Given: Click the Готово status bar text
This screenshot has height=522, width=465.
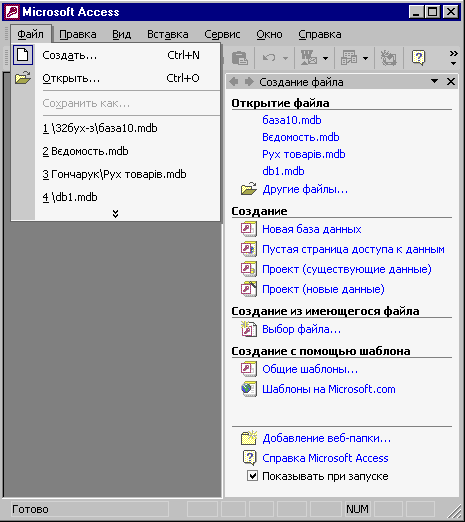Looking at the screenshot, I should click(30, 509).
